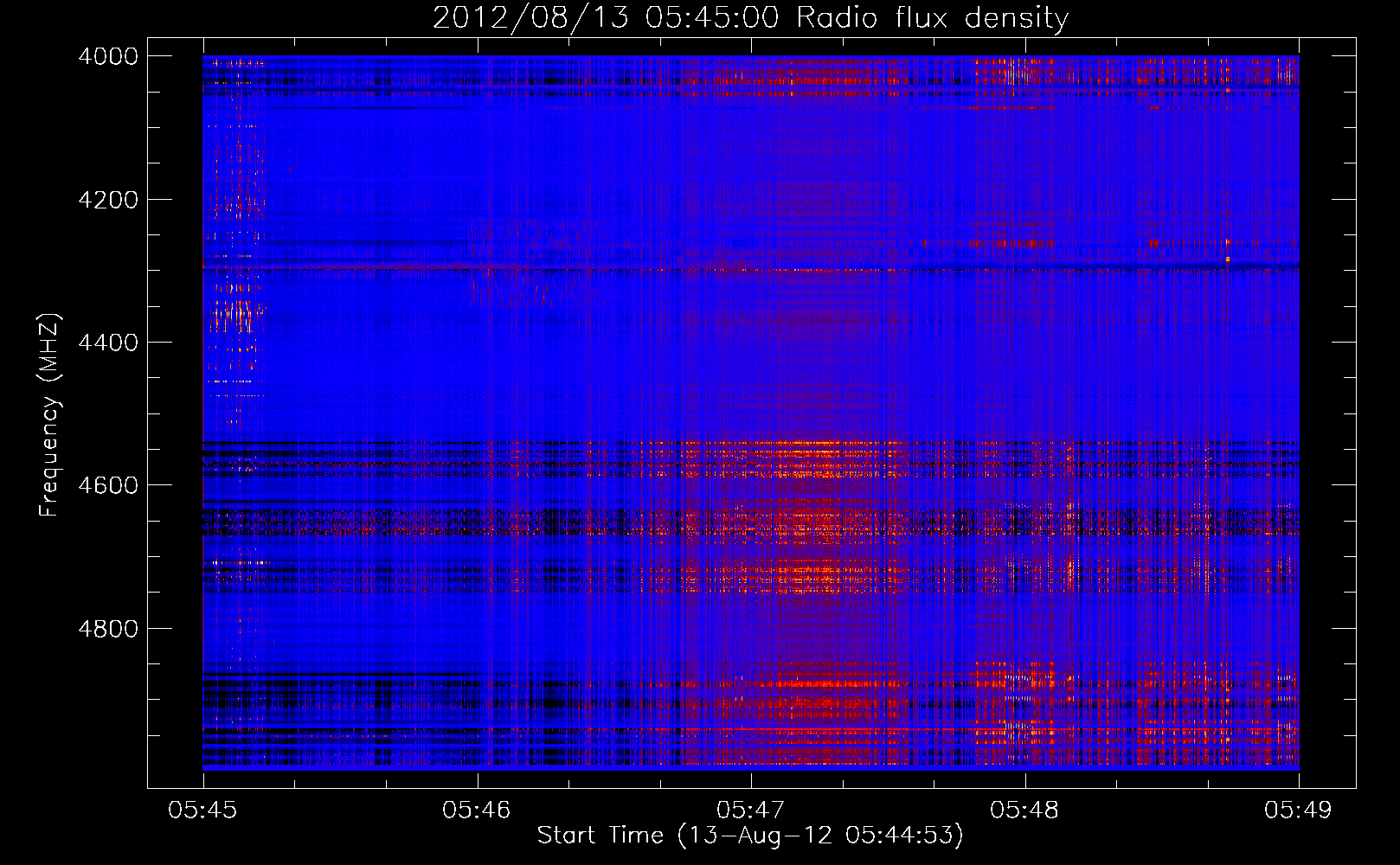Click the x-axis label "Start Time (13-Aug-12 05:44:53)"
Image resolution: width=1400 pixels, height=865 pixels.
point(750,836)
